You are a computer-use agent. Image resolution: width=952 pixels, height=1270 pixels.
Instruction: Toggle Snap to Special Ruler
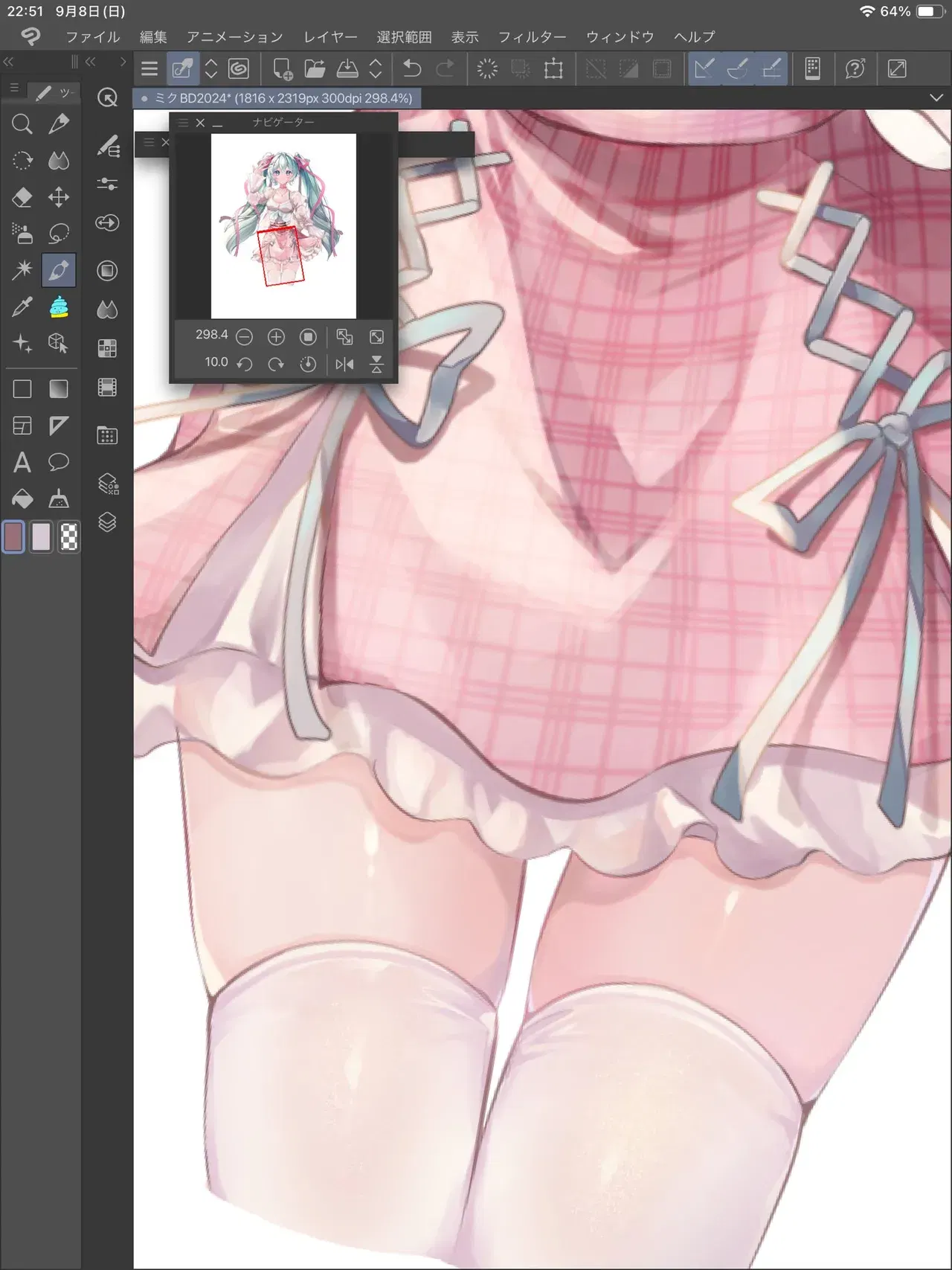(x=738, y=69)
